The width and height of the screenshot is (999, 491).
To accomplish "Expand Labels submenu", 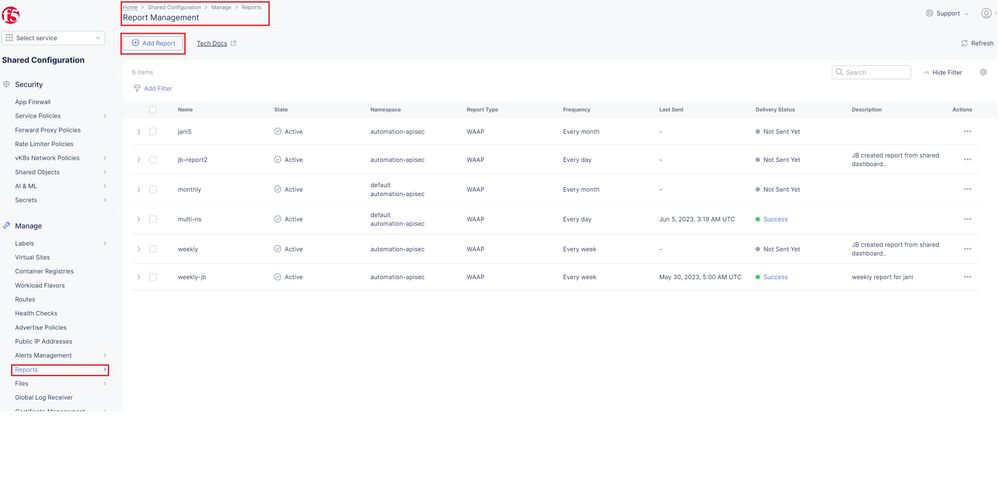I will pyautogui.click(x=60, y=243).
